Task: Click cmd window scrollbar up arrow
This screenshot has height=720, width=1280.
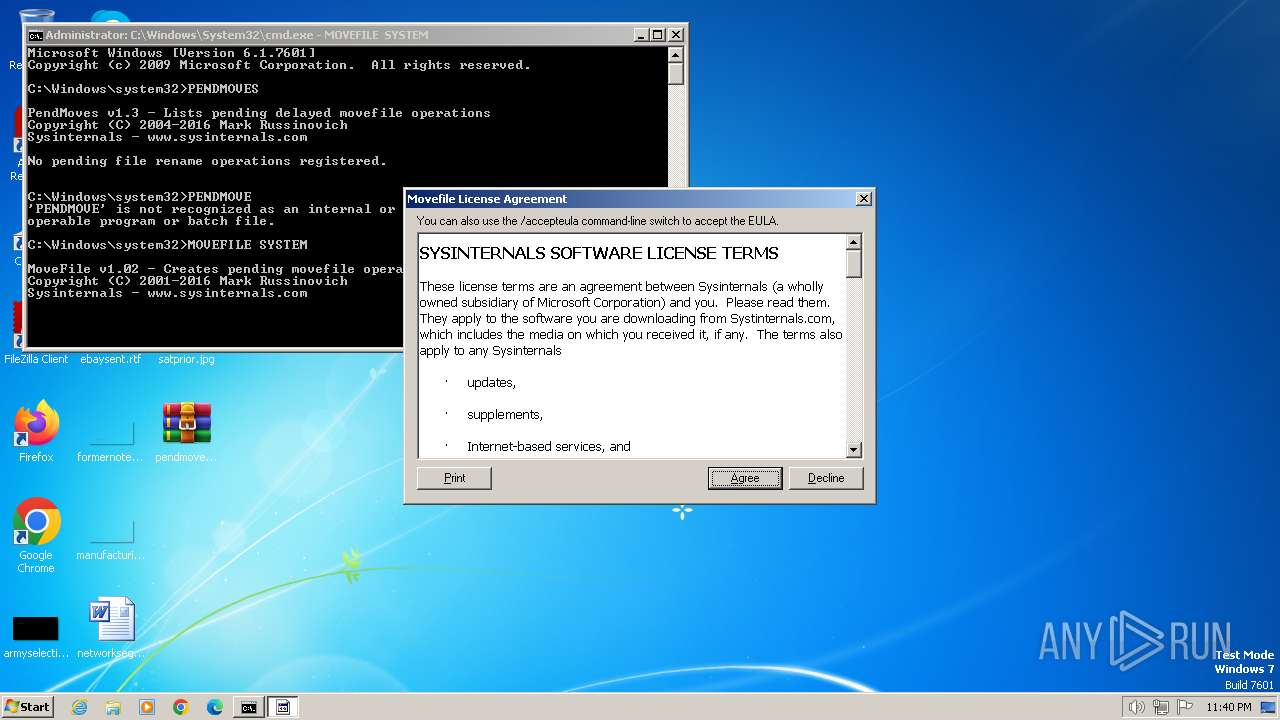Action: tap(676, 55)
